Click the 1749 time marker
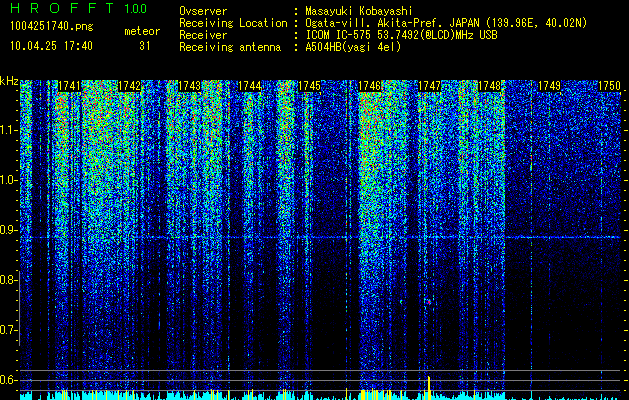 coord(549,86)
